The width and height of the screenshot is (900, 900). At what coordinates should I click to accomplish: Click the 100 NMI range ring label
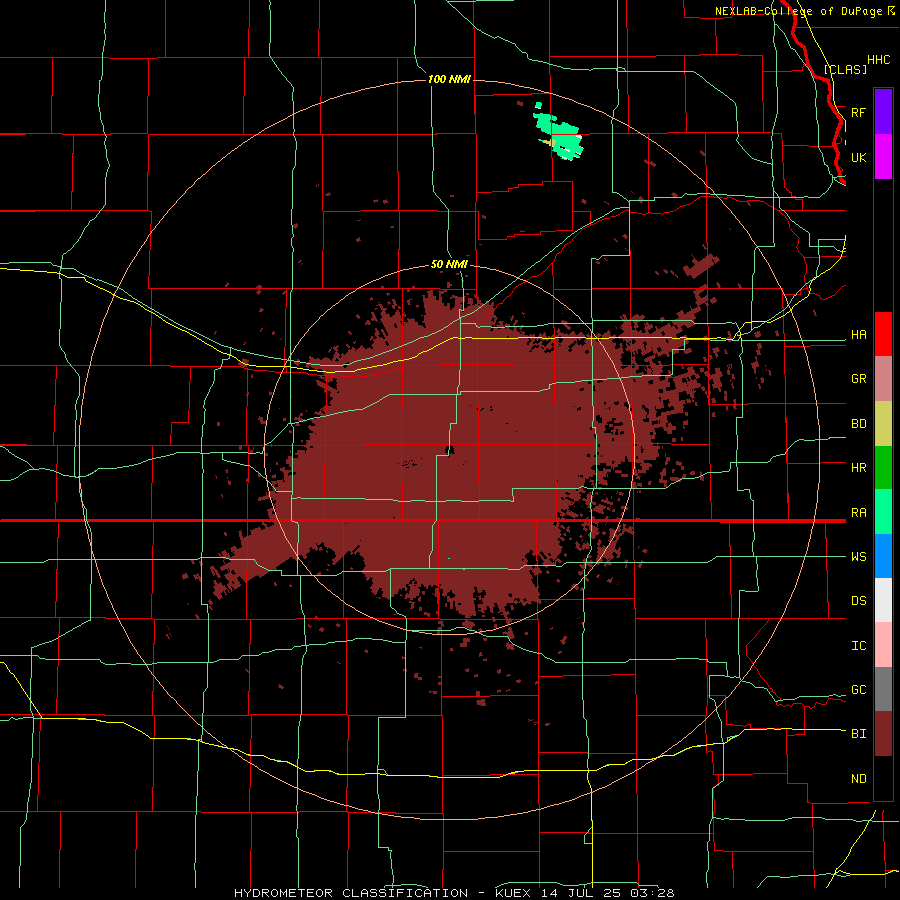tap(449, 79)
